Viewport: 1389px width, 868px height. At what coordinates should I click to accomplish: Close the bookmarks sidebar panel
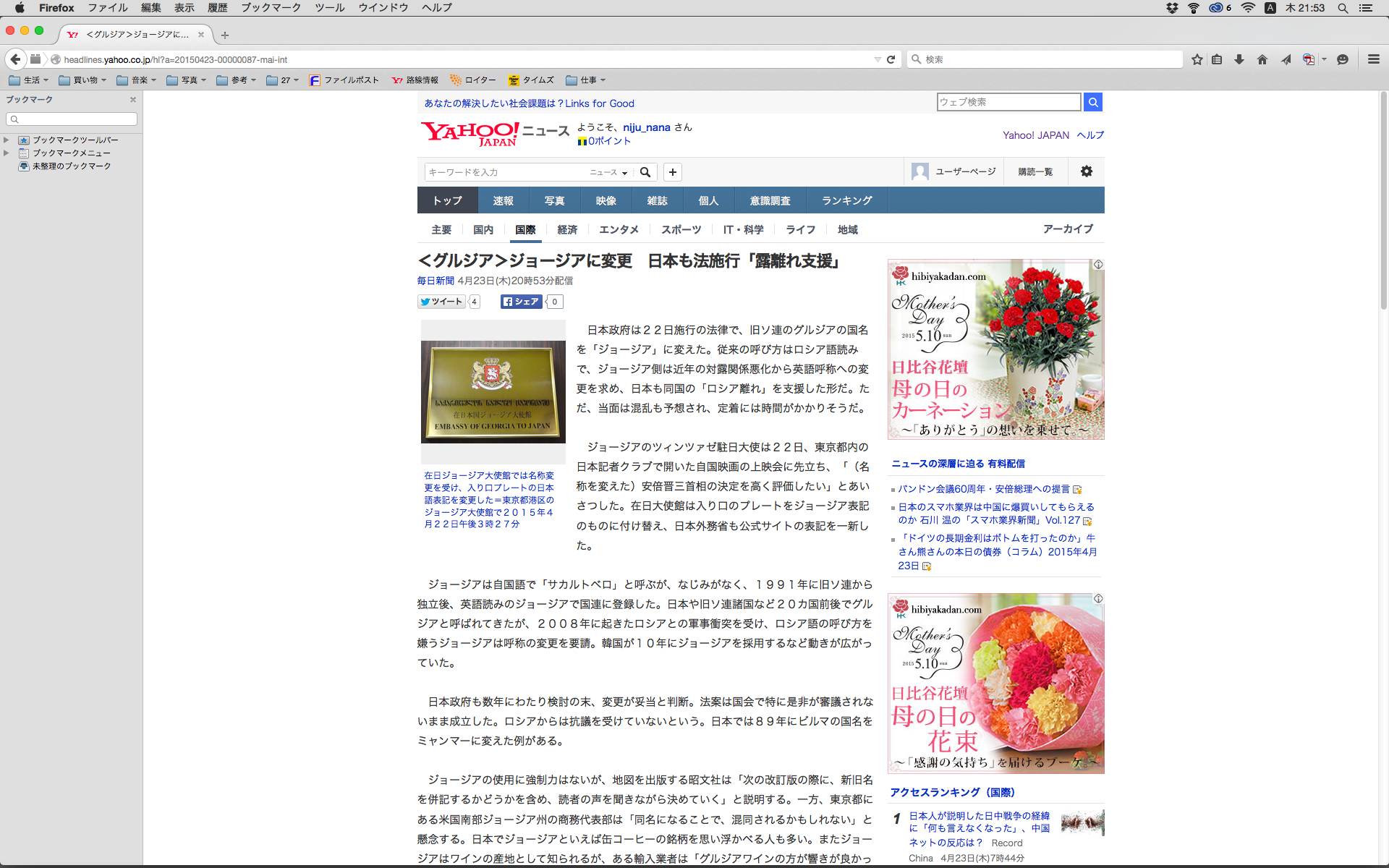click(x=133, y=100)
